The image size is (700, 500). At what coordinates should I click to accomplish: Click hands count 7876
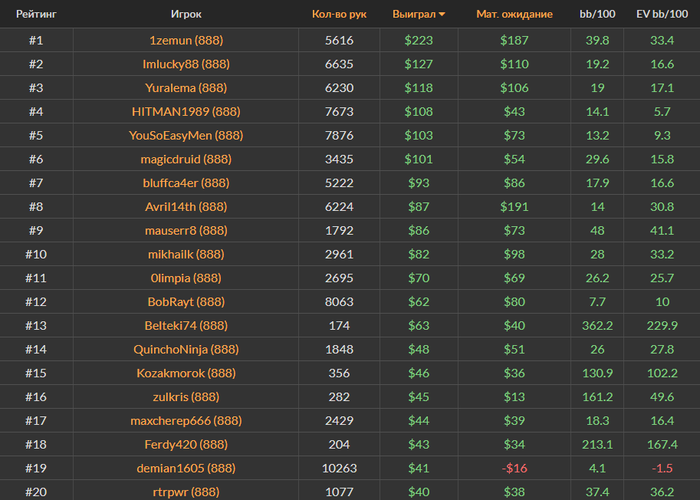click(339, 135)
